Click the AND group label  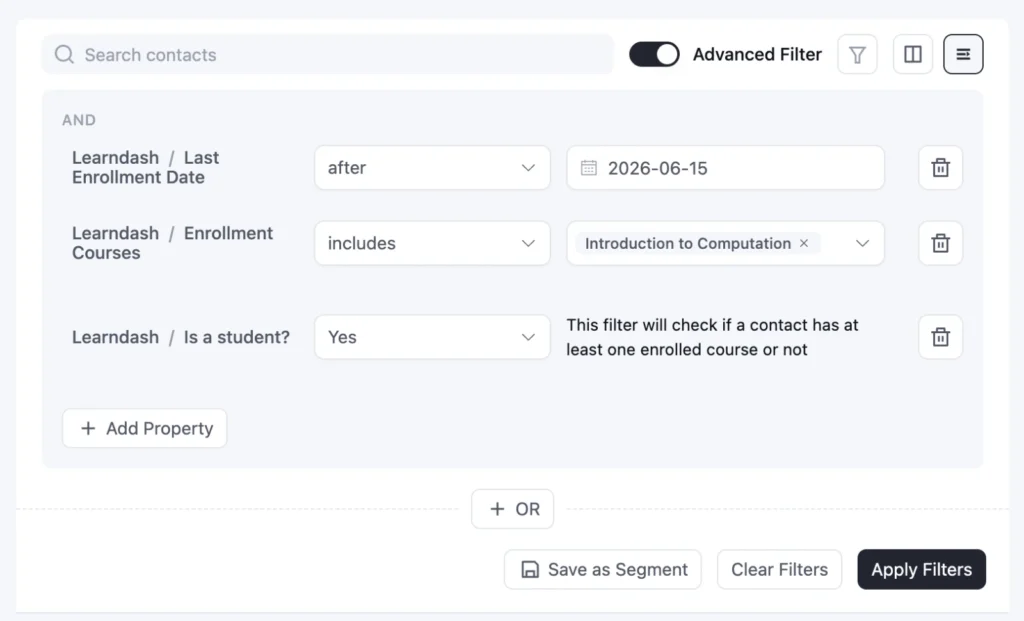tap(79, 120)
